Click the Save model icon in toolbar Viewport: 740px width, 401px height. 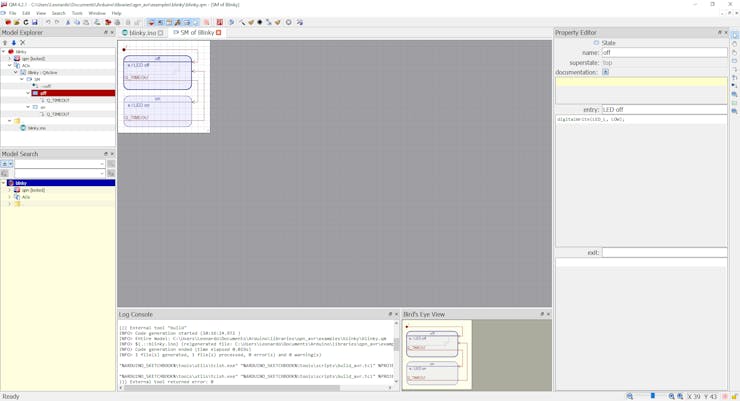[x=35, y=22]
